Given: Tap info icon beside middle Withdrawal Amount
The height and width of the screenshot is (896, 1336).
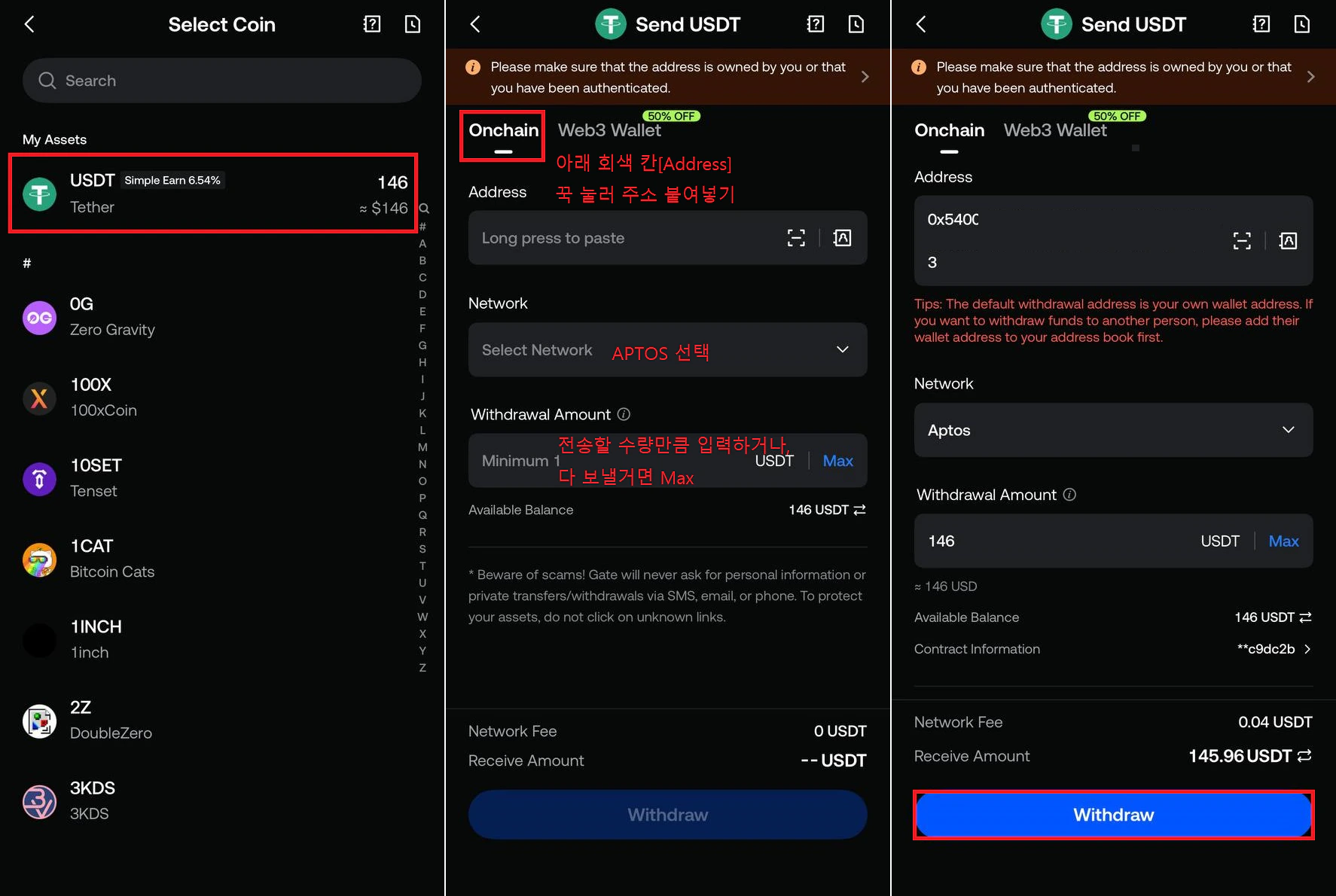Looking at the screenshot, I should [x=624, y=414].
